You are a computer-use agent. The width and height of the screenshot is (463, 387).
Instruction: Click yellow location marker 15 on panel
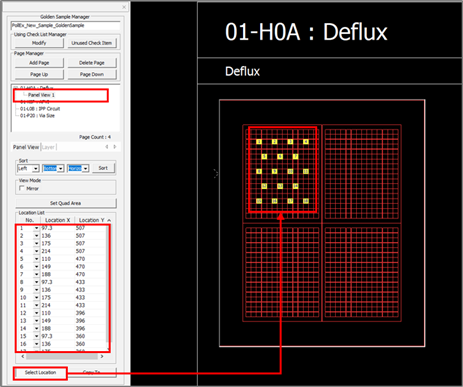pyautogui.click(x=259, y=201)
